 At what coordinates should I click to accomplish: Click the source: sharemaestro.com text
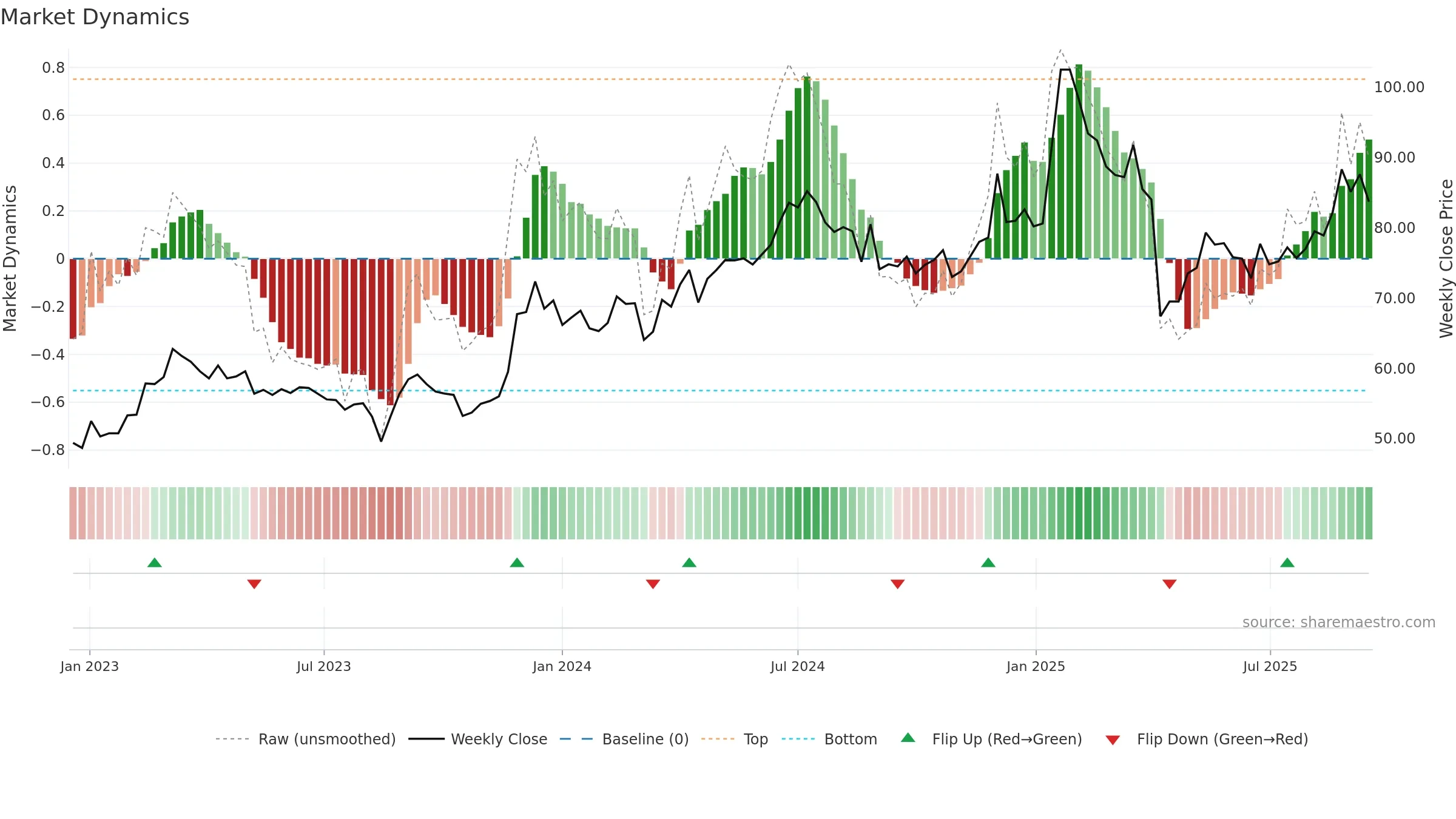click(1339, 622)
